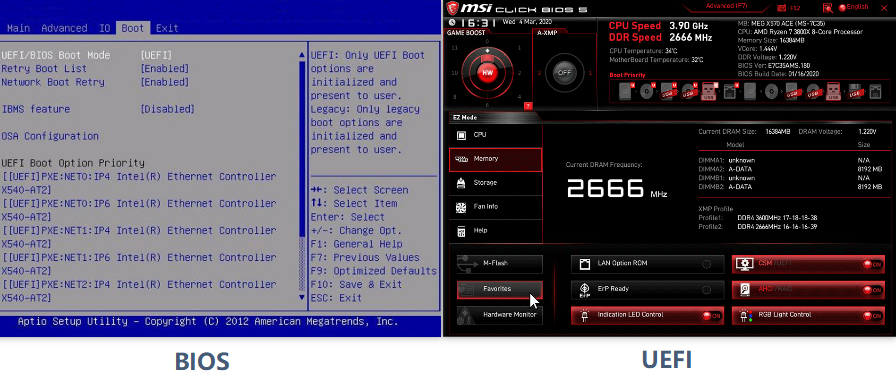Select the UEFI PXE NET0 IP4 boot entry
This screenshot has height=392, width=896.
pos(139,183)
